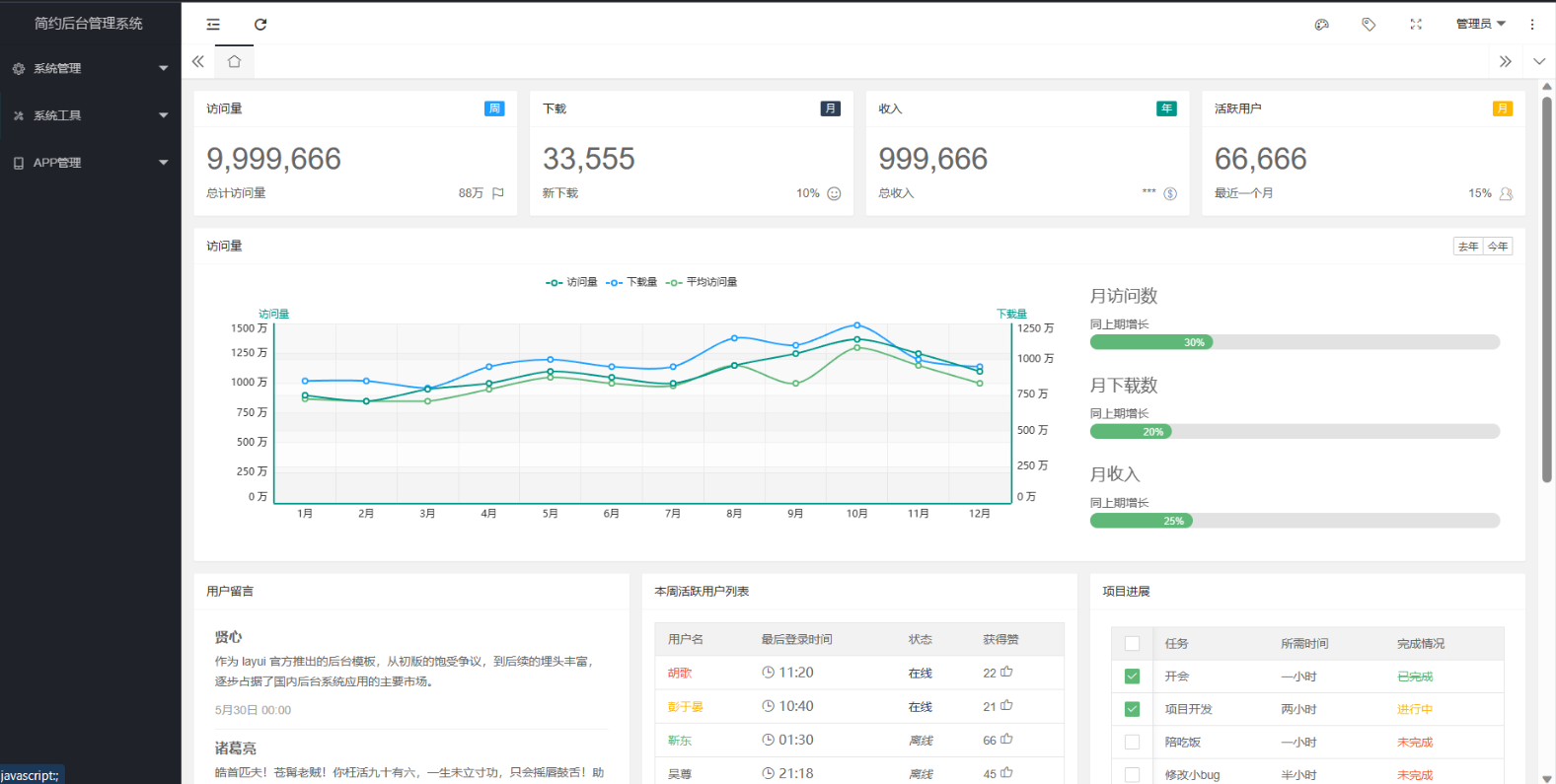Screen dimensions: 1556x784
Task: Click the thumbs-up icon for 胡歌
Action: click(x=1006, y=672)
